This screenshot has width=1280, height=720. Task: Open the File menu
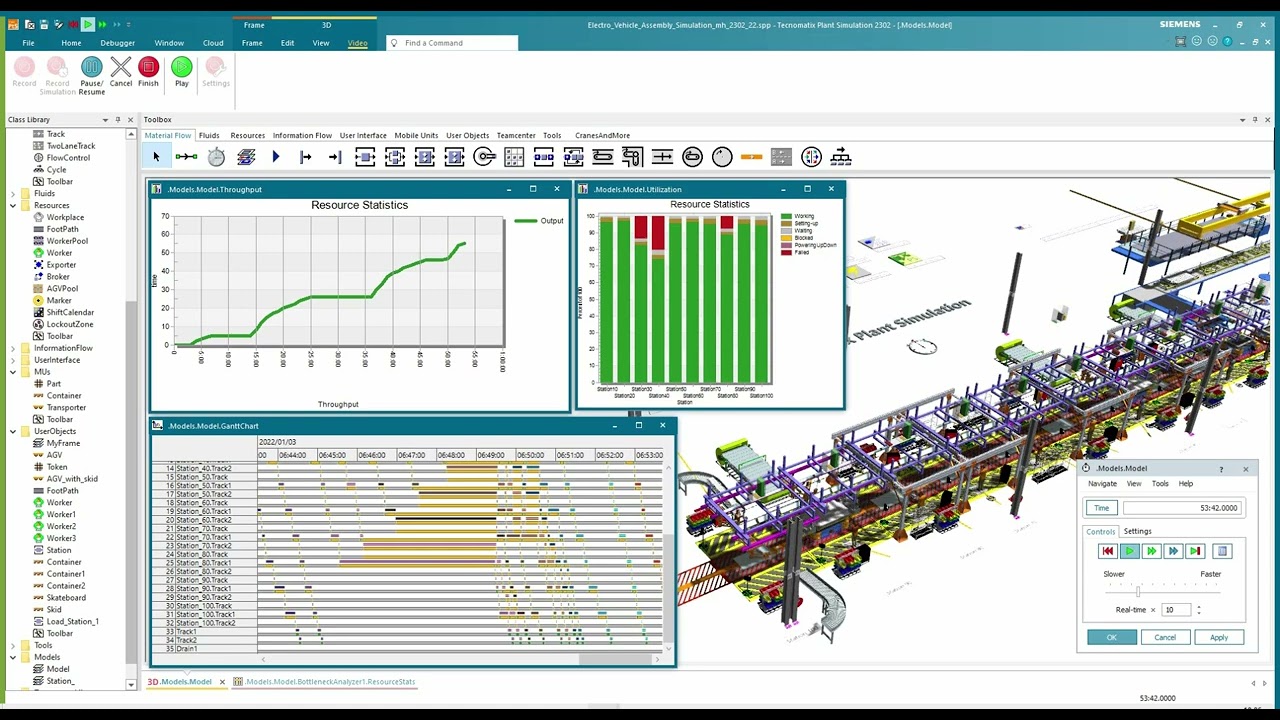click(28, 43)
